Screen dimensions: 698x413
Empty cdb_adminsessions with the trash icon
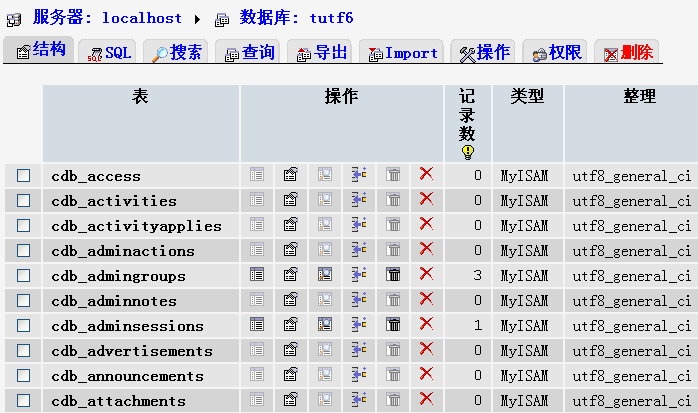click(x=393, y=324)
